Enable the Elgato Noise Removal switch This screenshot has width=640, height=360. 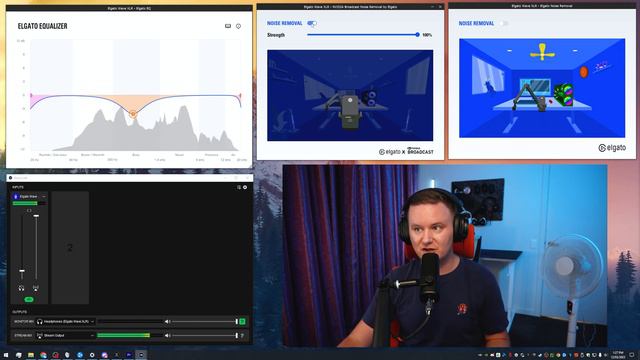tap(504, 23)
